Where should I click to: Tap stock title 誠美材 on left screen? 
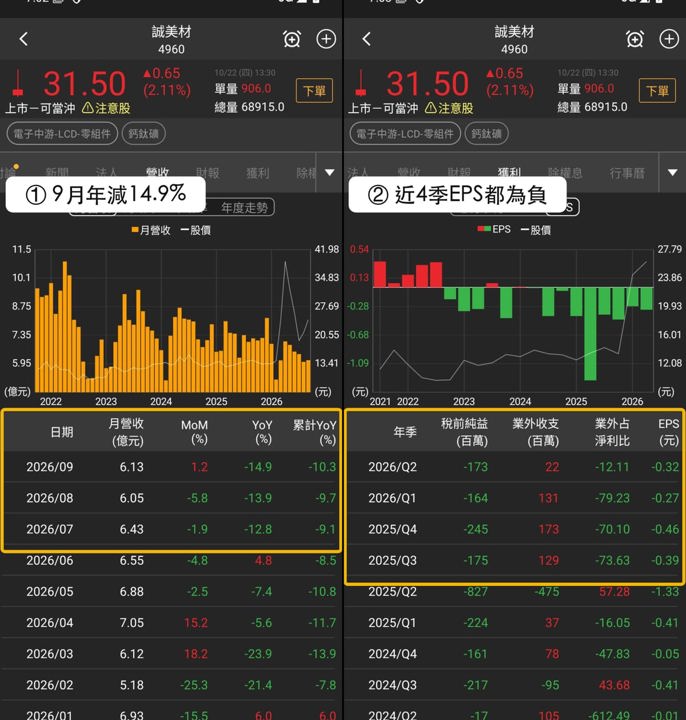(171, 32)
